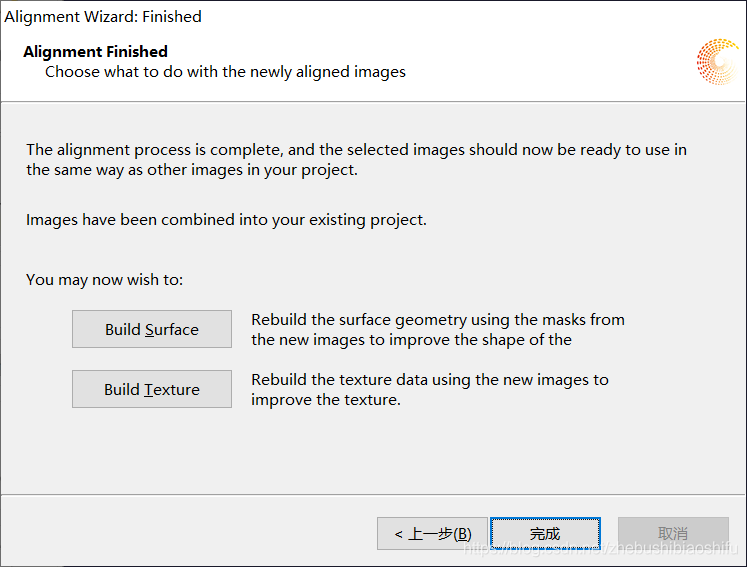Image resolution: width=747 pixels, height=567 pixels.
Task: Click the Build Surface button
Action: [152, 329]
